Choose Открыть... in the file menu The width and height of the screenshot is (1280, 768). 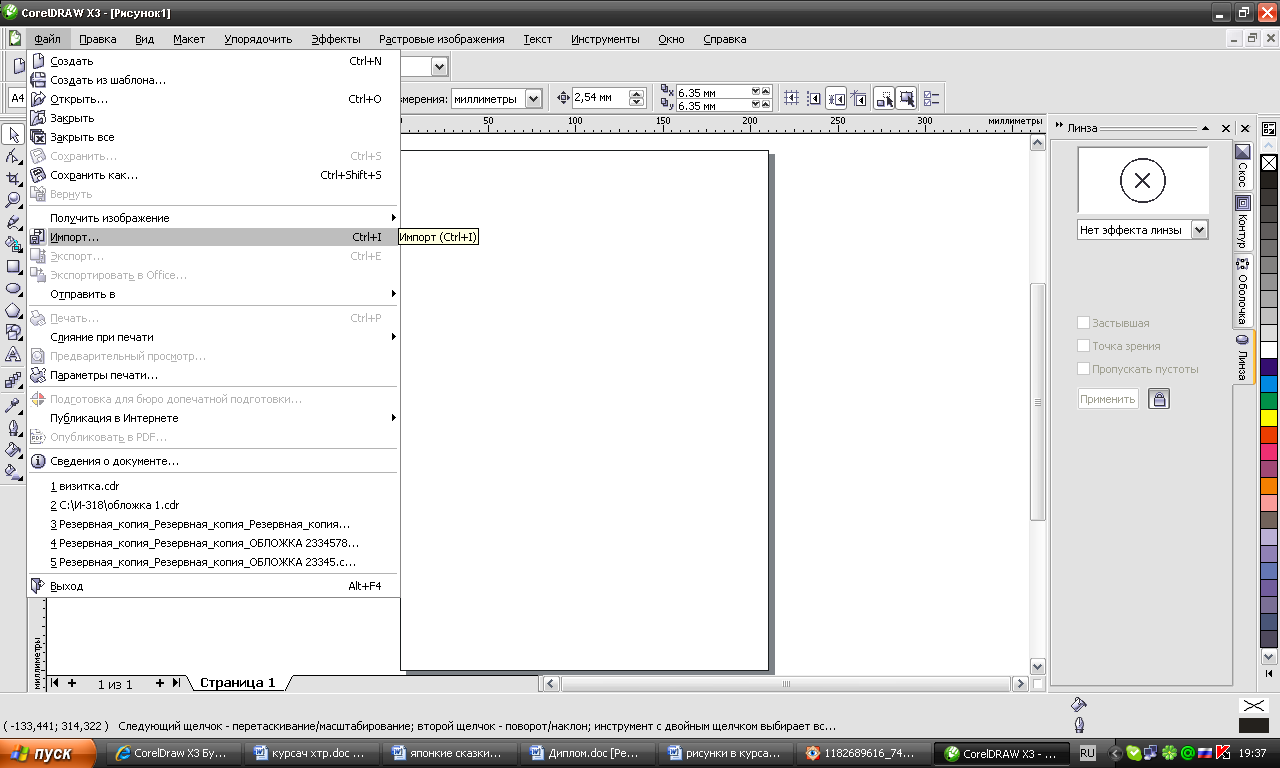pos(213,99)
